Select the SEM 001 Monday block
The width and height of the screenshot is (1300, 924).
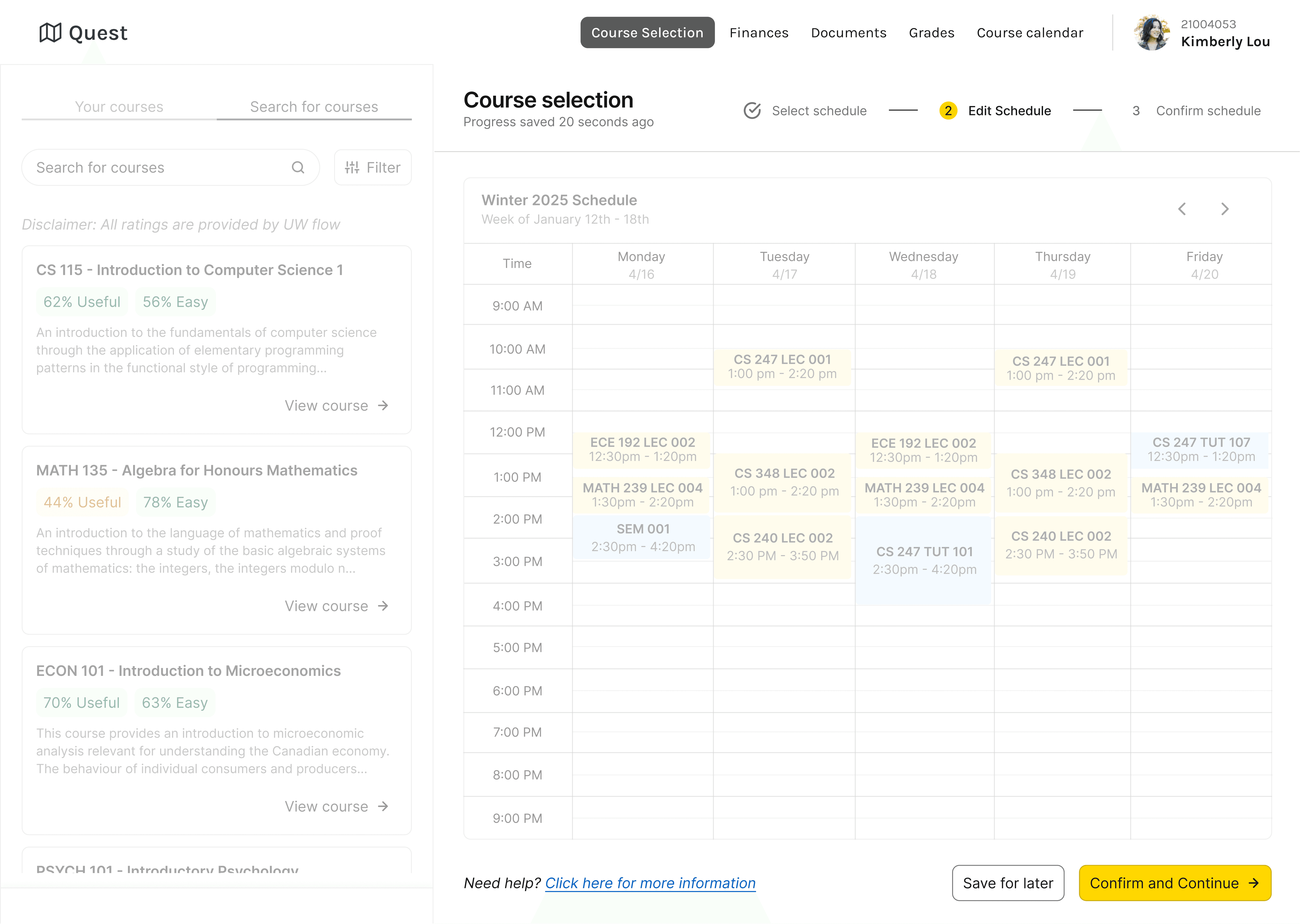click(643, 538)
